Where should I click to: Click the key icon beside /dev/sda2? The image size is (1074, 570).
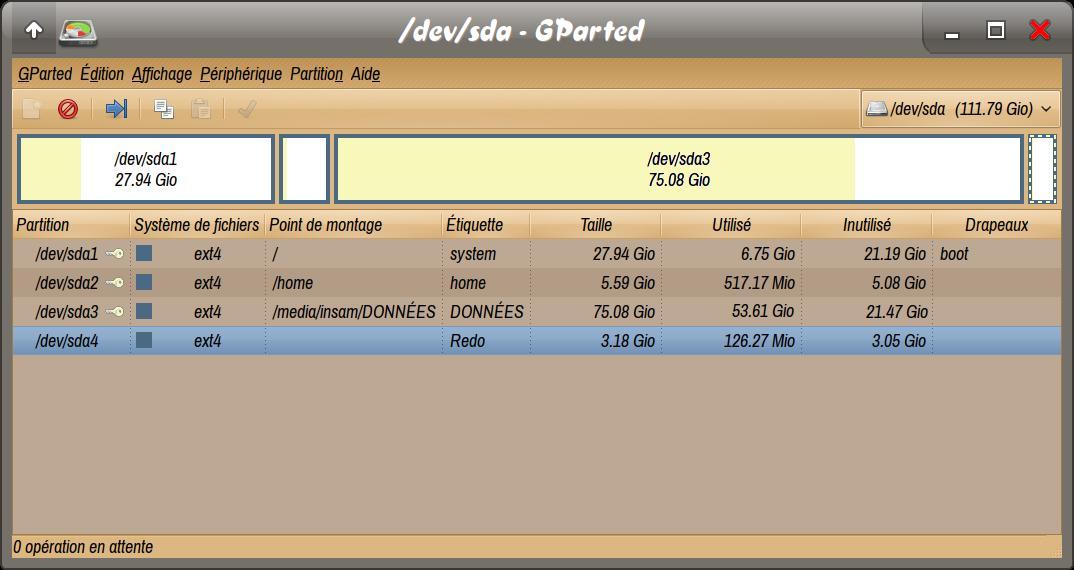115,282
